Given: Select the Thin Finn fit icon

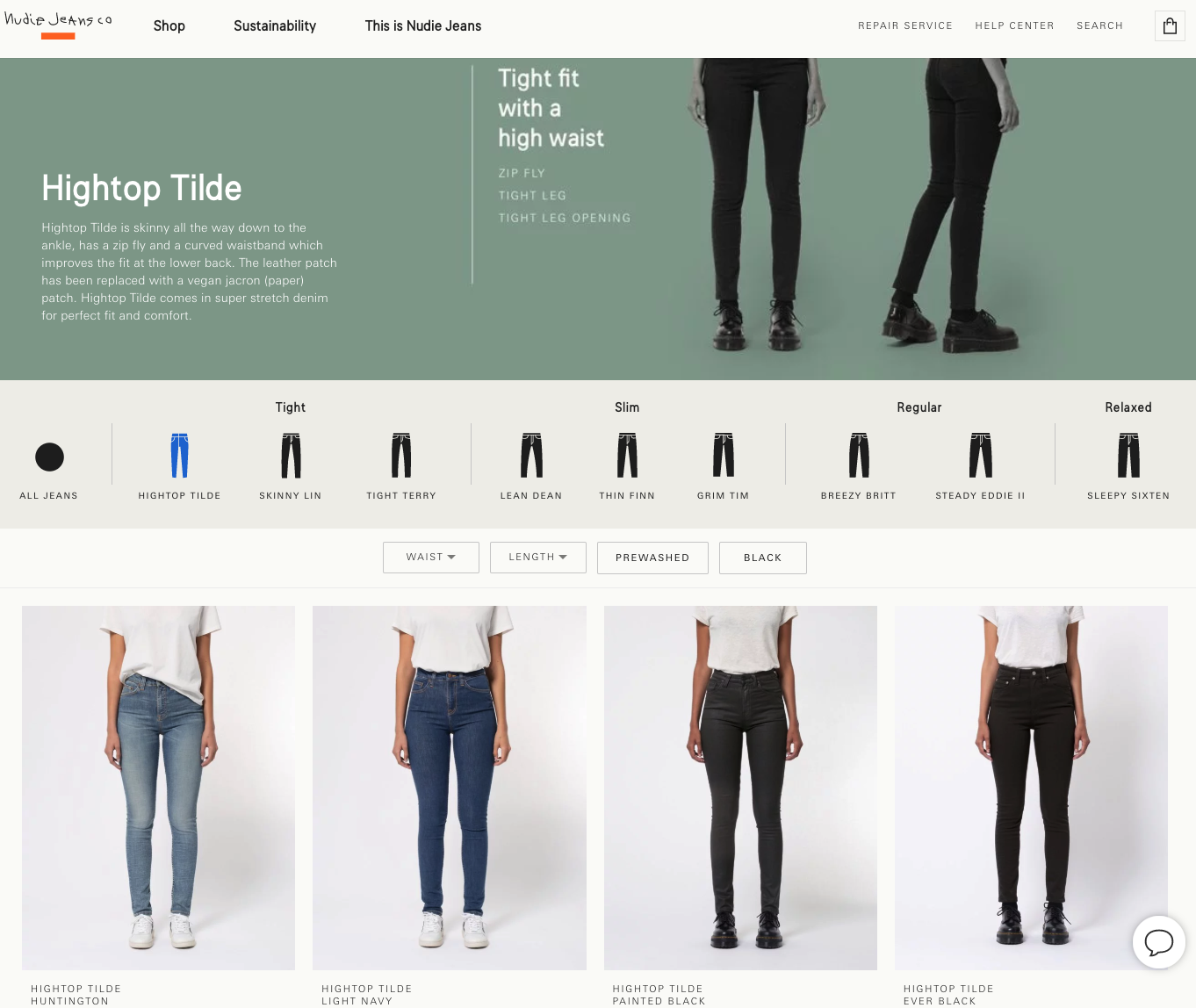Looking at the screenshot, I should point(626,455).
